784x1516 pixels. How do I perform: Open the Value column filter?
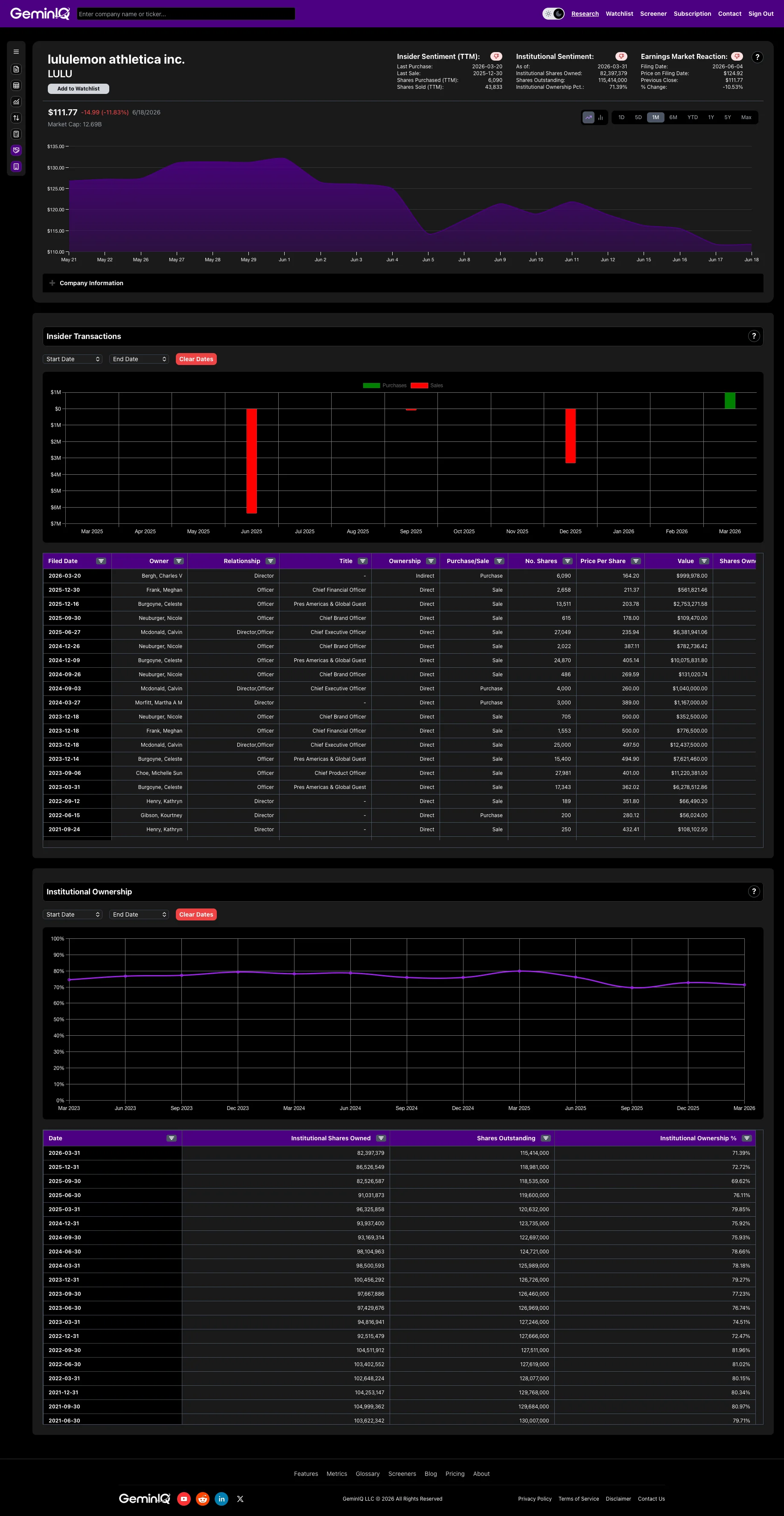[704, 561]
